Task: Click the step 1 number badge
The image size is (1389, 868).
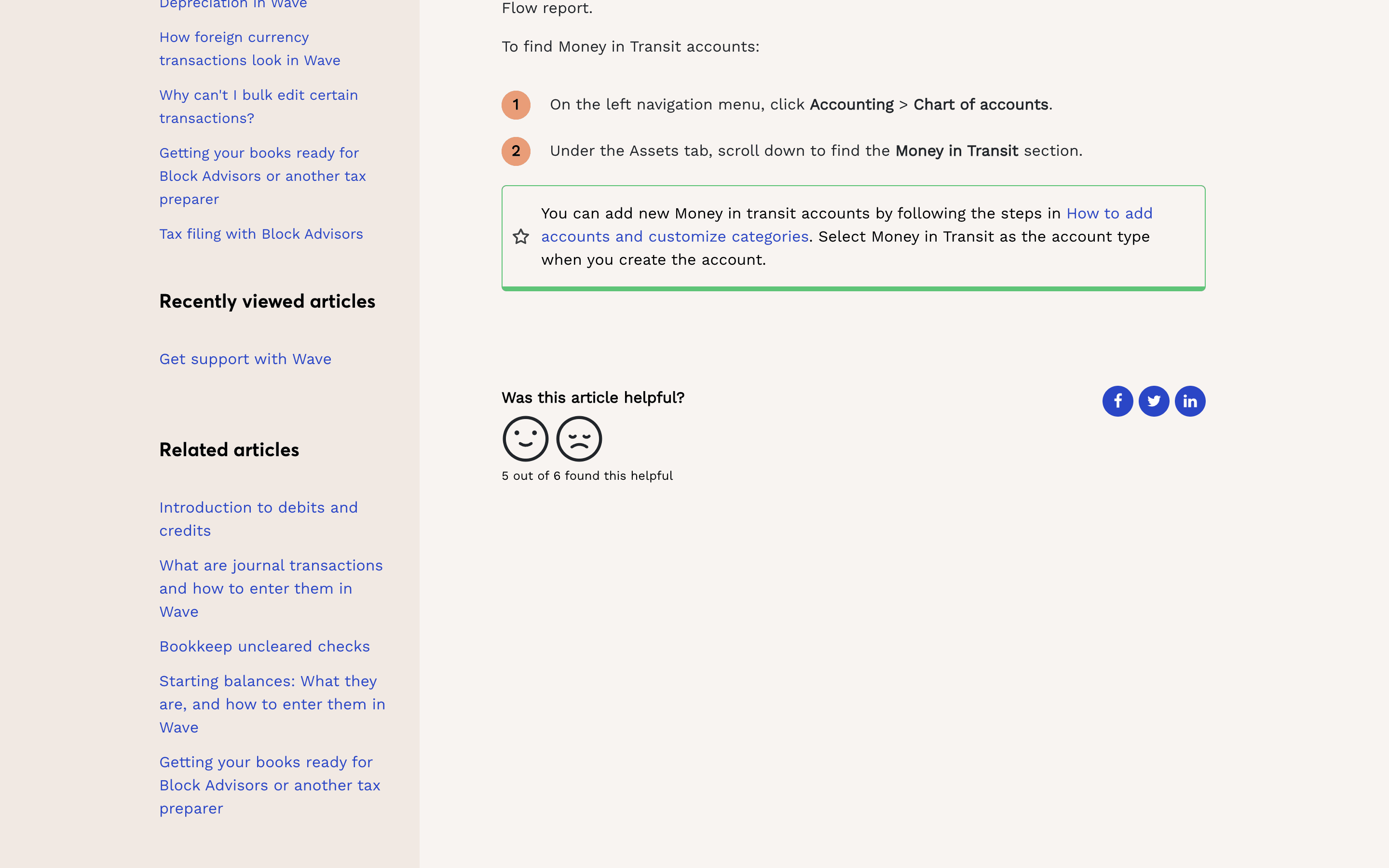Action: (x=516, y=105)
